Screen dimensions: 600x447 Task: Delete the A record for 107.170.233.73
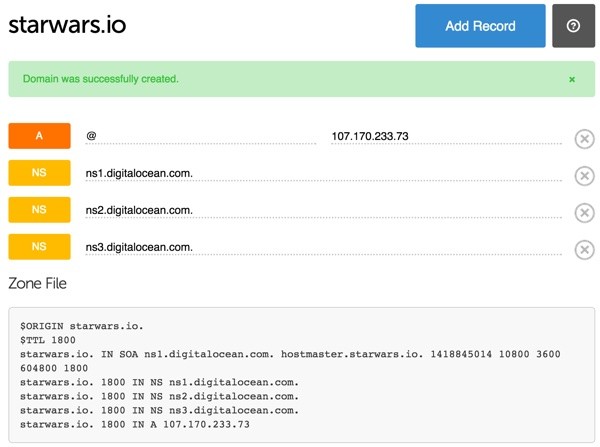pos(584,139)
